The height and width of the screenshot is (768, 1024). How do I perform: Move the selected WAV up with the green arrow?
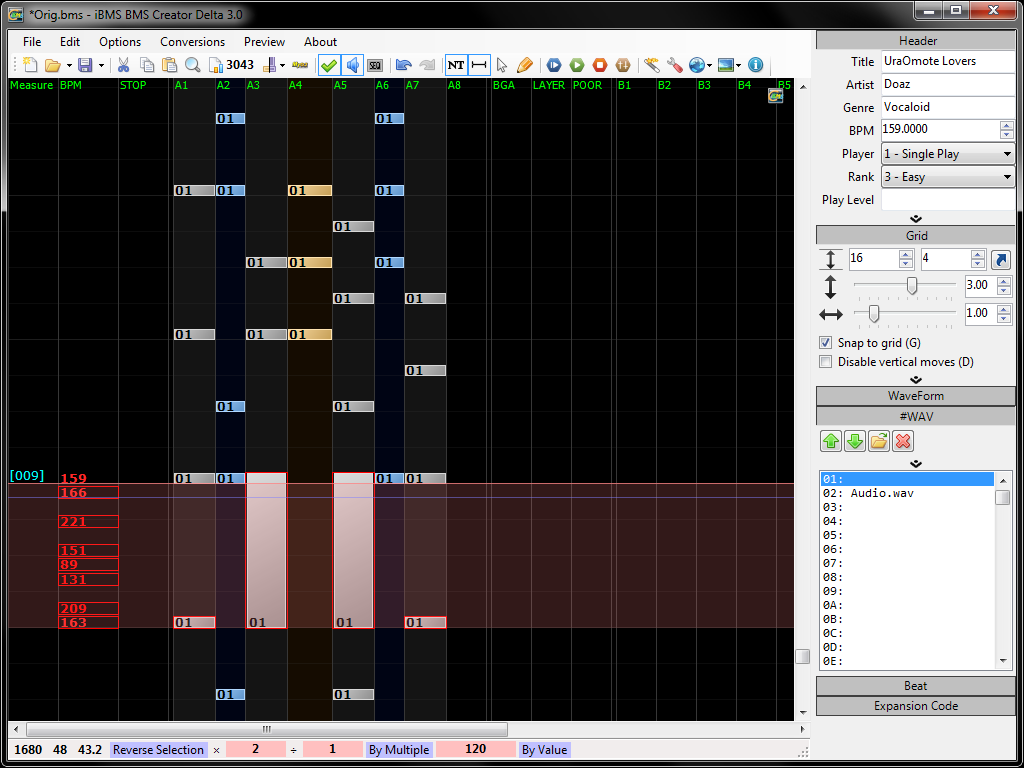click(831, 441)
